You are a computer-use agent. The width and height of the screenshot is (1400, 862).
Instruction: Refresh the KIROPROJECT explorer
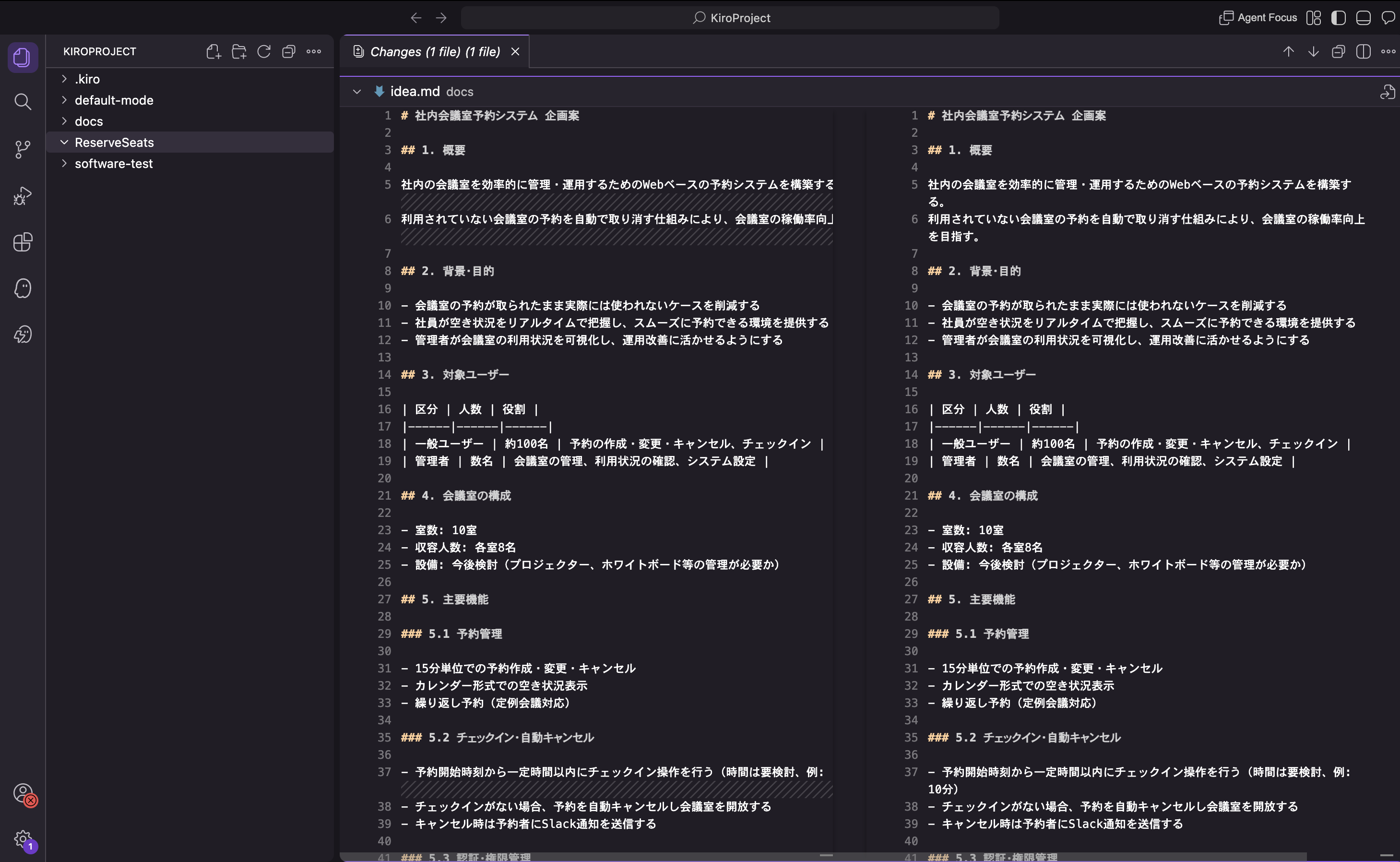[x=264, y=51]
